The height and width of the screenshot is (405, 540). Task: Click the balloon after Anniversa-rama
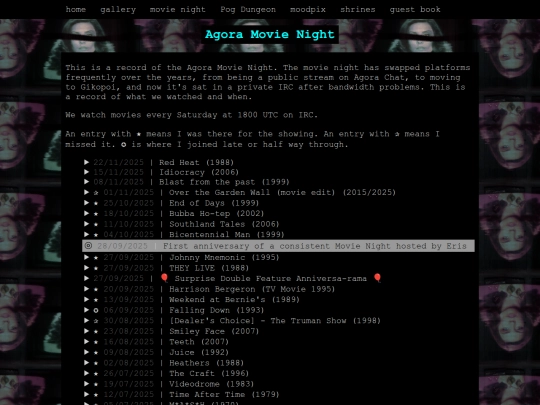coord(377,278)
